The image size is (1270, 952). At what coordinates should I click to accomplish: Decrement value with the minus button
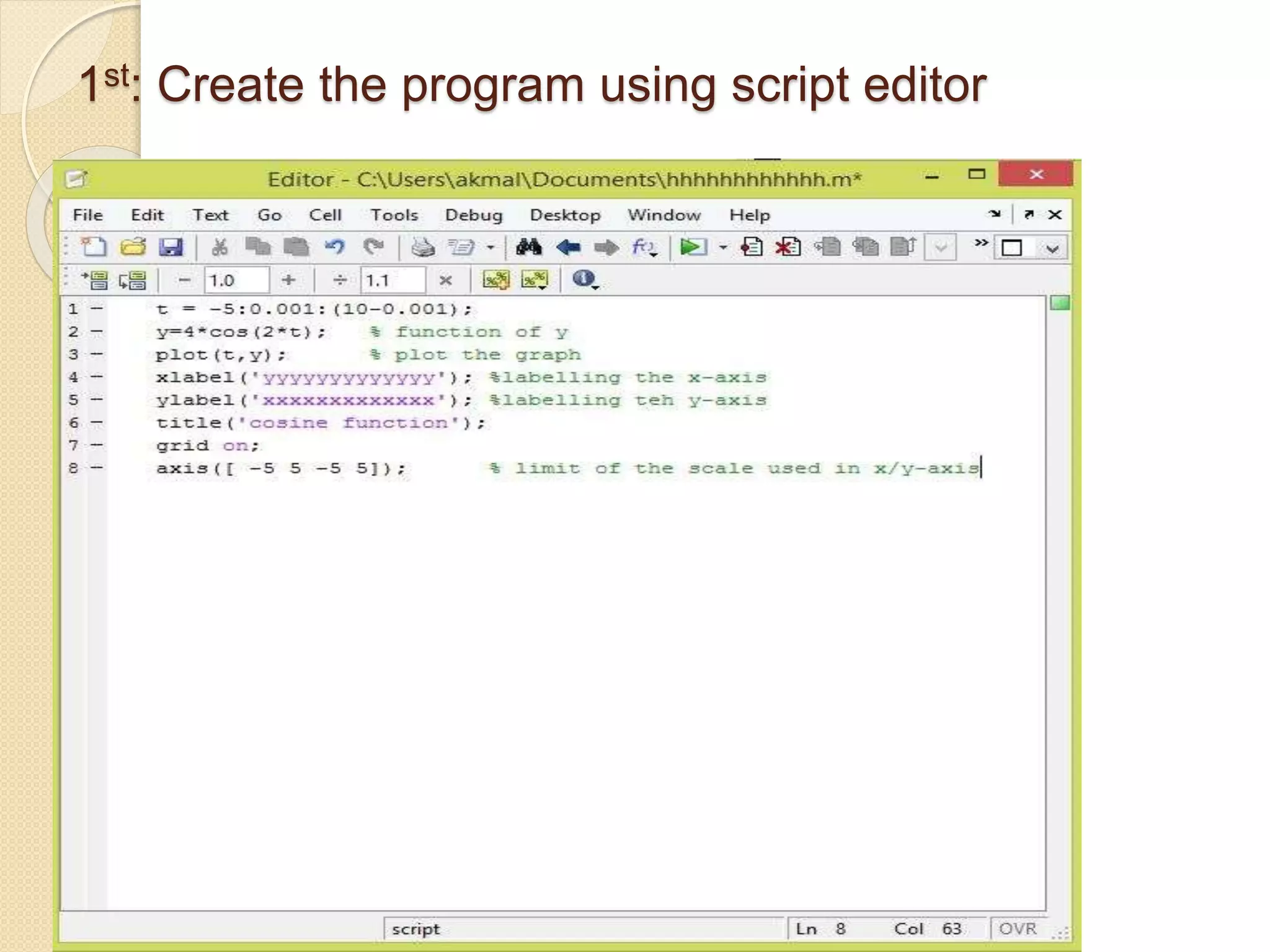pos(184,280)
